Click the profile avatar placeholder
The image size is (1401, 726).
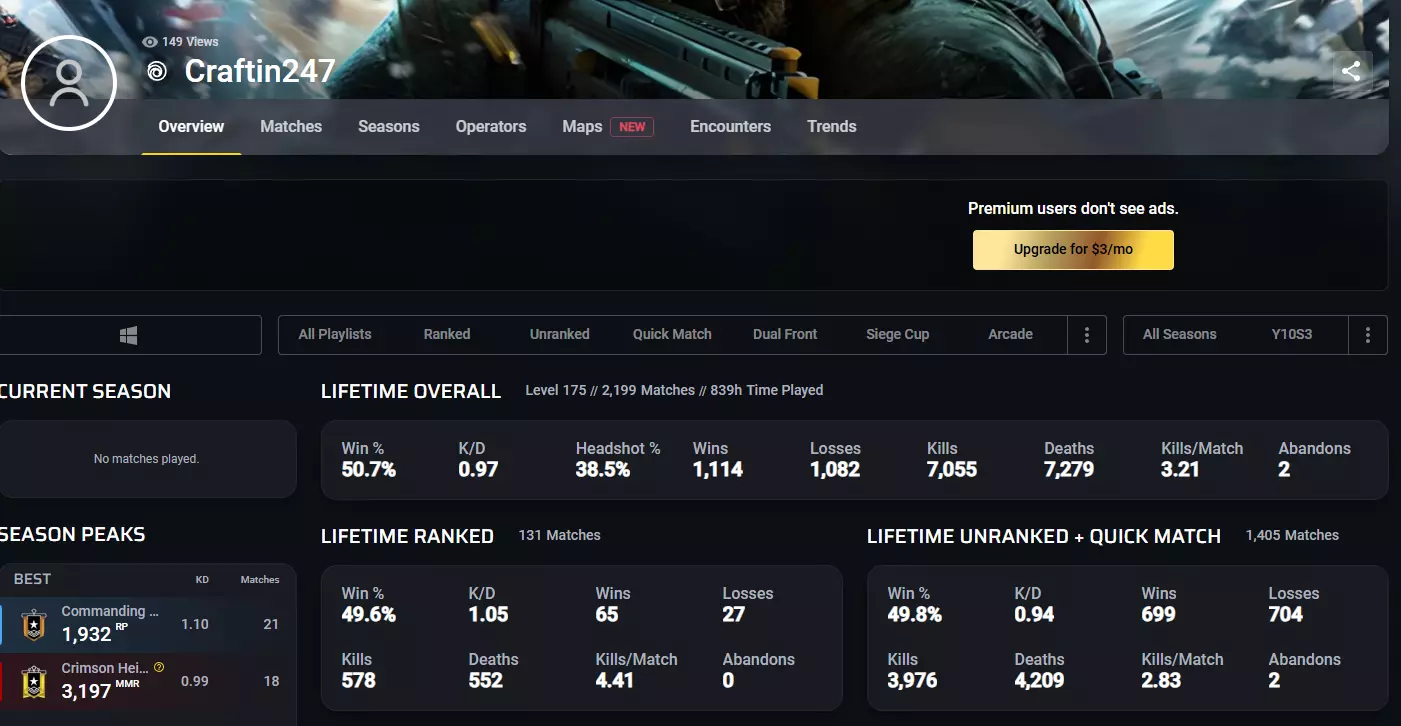(69, 84)
